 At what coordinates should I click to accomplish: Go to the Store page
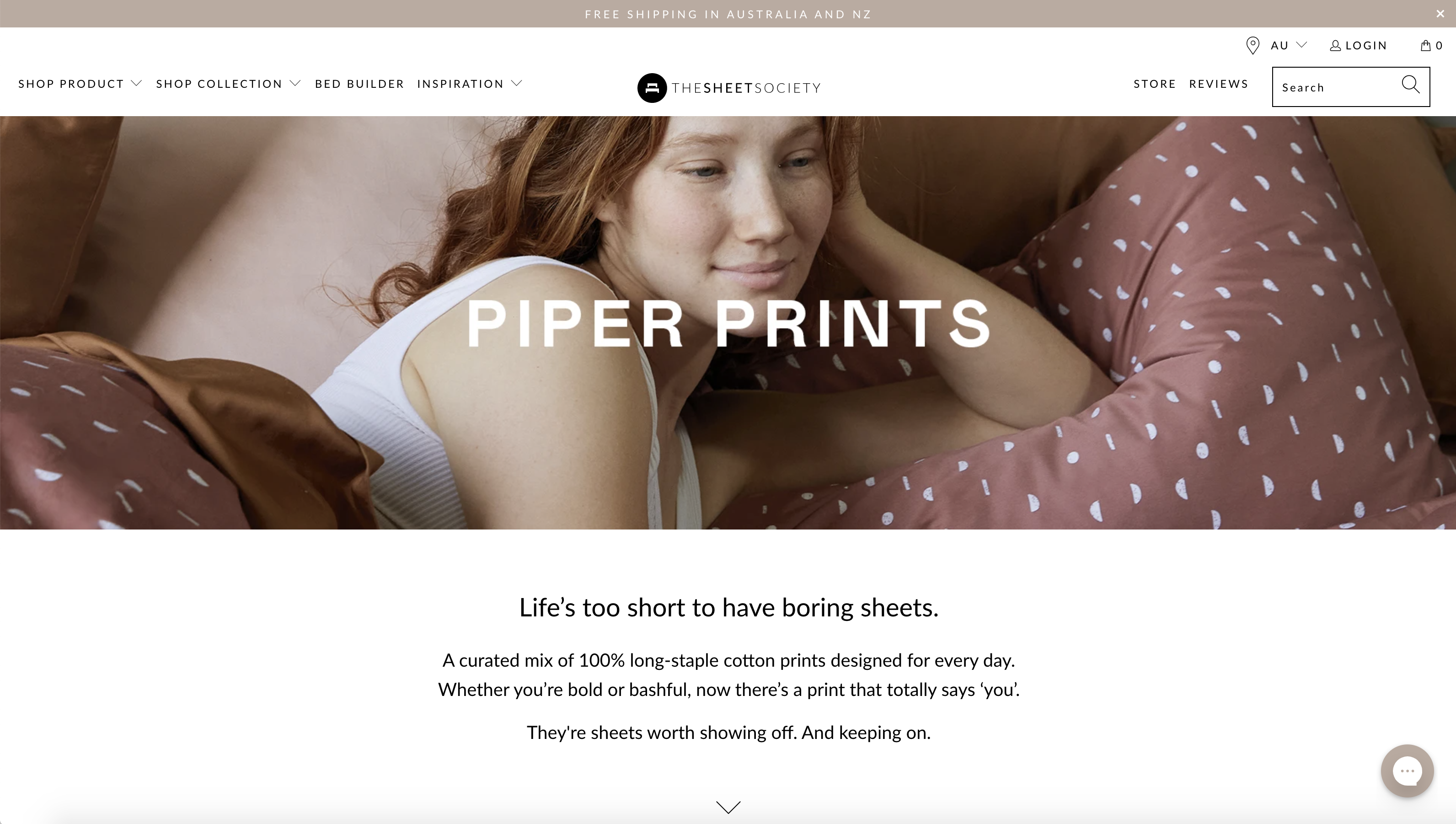click(1154, 84)
